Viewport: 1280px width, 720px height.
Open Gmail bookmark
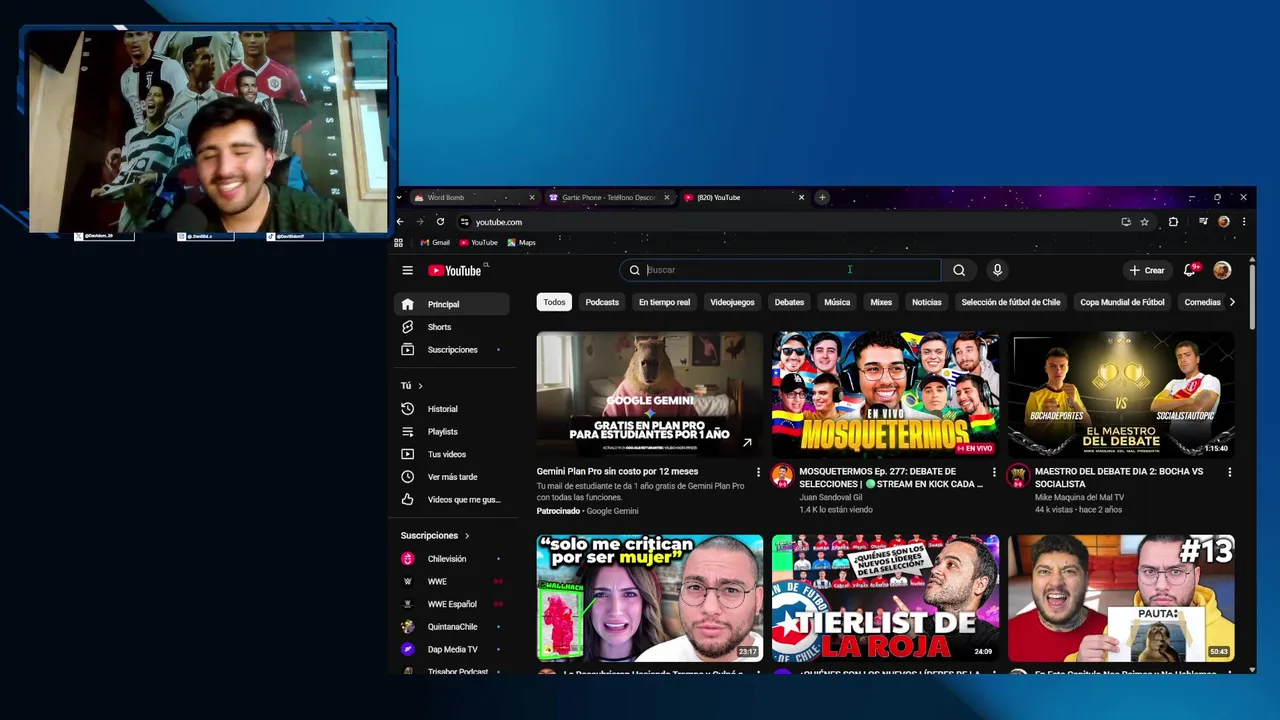click(435, 242)
